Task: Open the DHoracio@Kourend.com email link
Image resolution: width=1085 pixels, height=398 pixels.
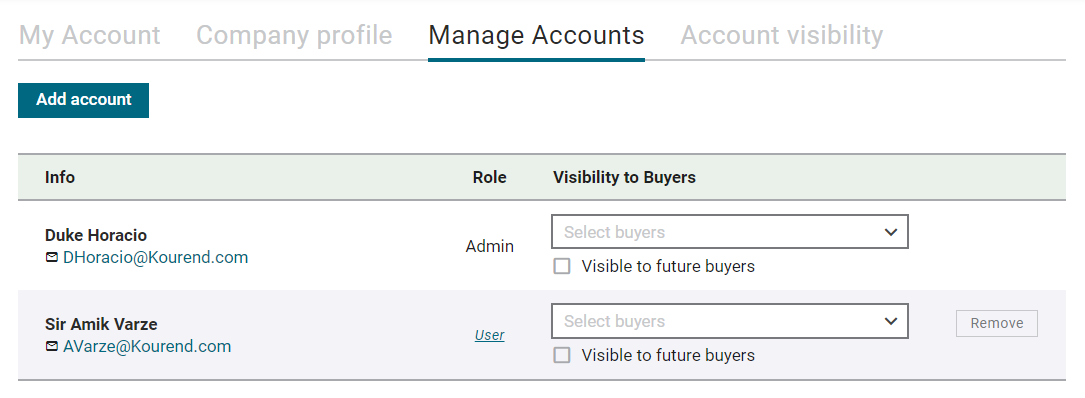Action: click(x=155, y=257)
